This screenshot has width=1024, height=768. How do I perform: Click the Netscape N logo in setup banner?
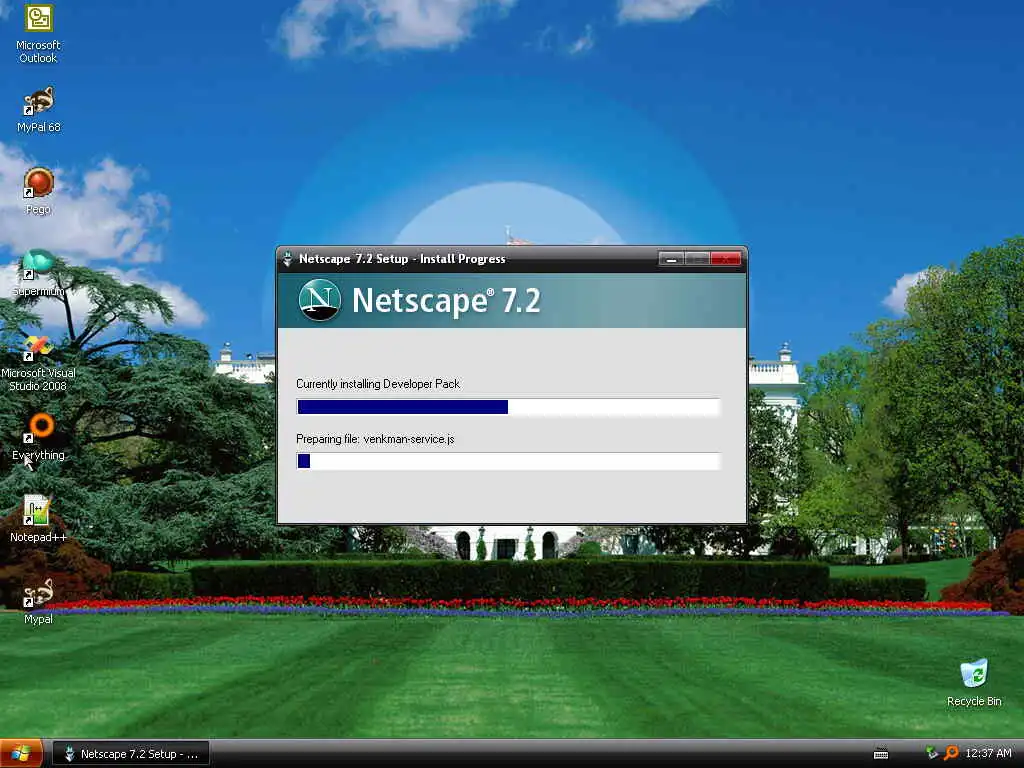point(319,300)
